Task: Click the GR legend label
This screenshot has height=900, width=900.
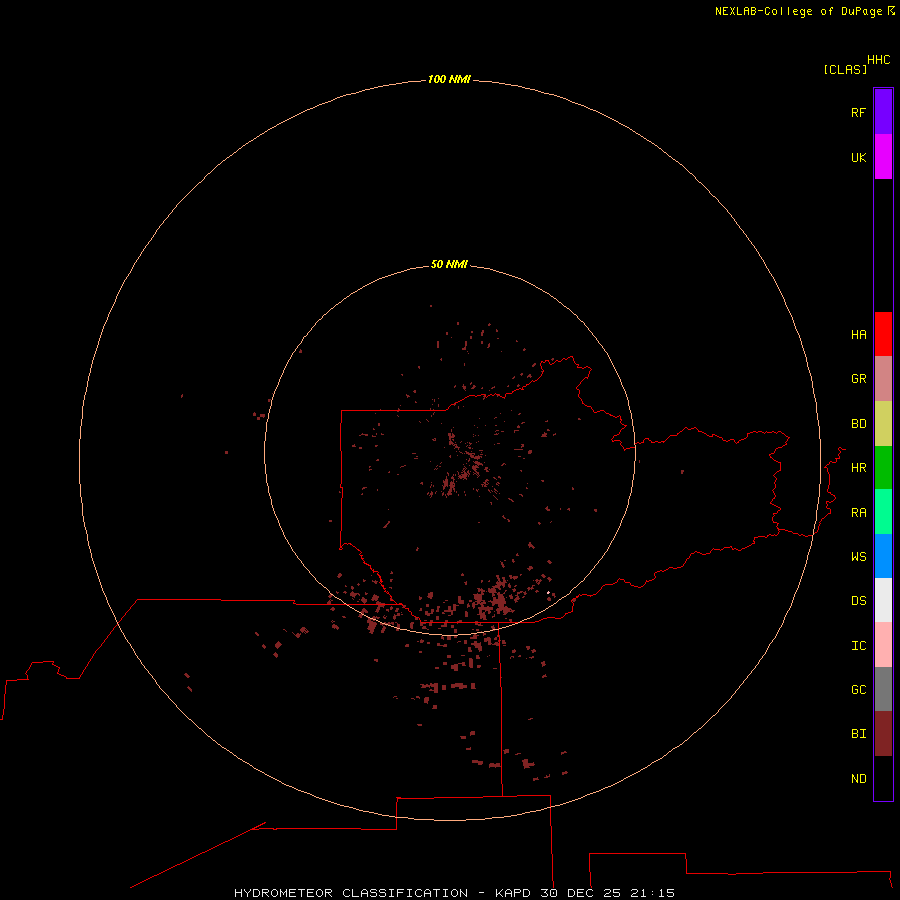Action: [x=858, y=379]
